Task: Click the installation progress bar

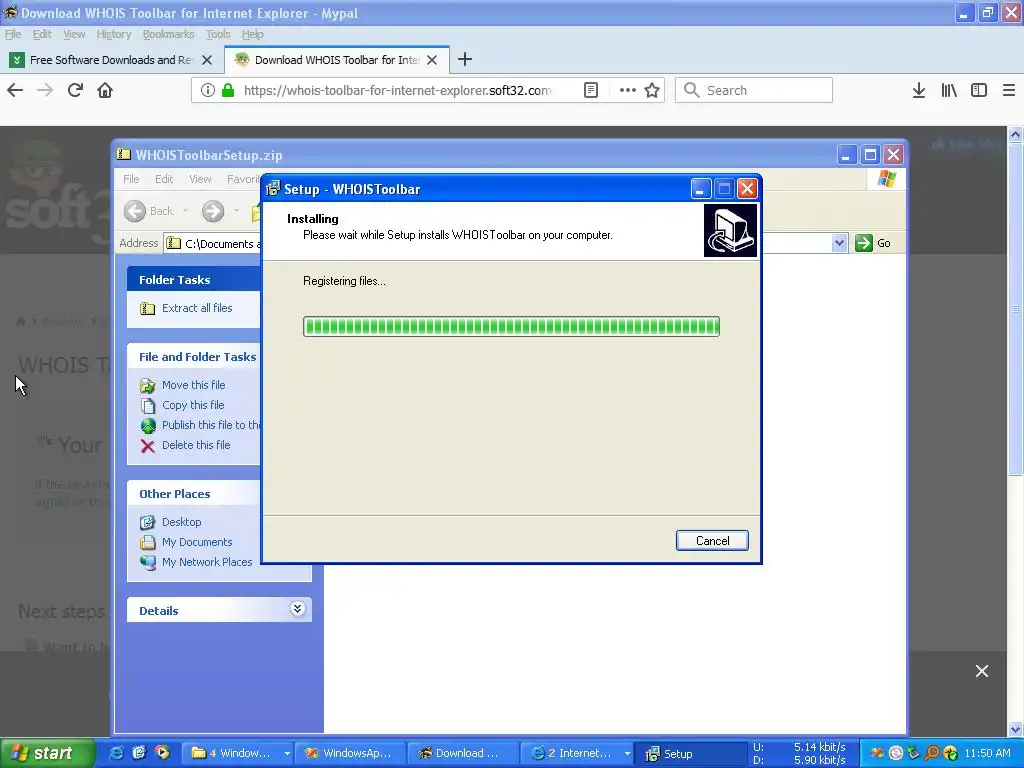Action: click(x=511, y=327)
